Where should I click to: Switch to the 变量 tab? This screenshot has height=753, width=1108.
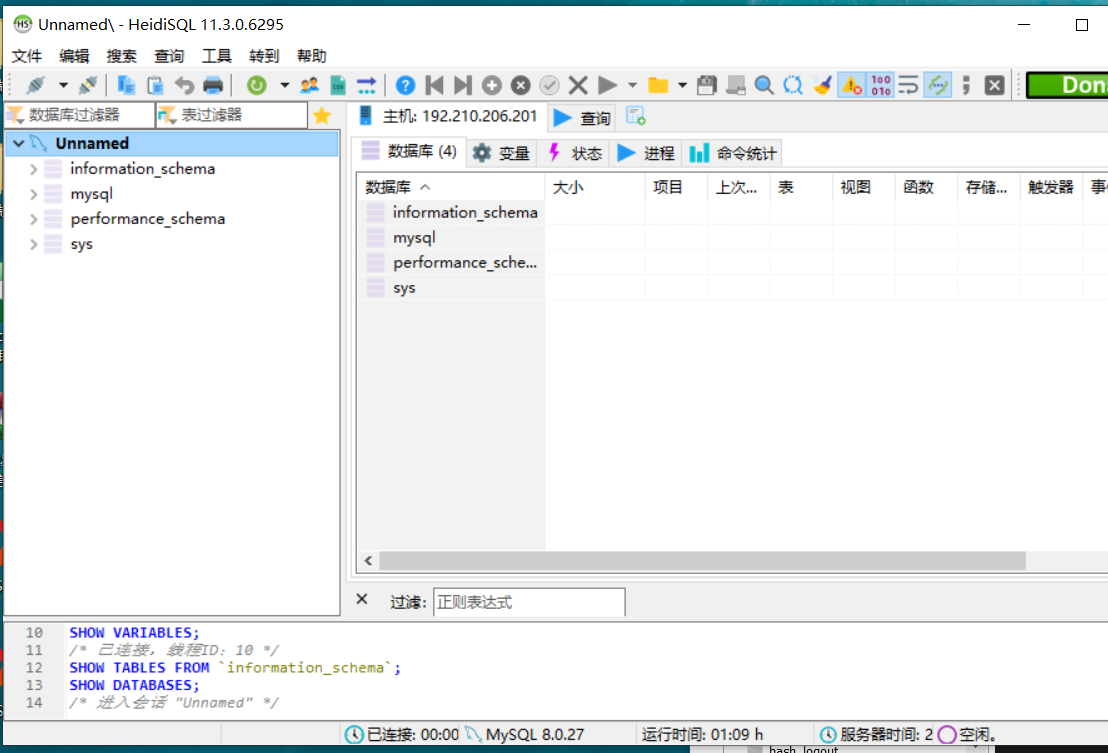coord(501,153)
